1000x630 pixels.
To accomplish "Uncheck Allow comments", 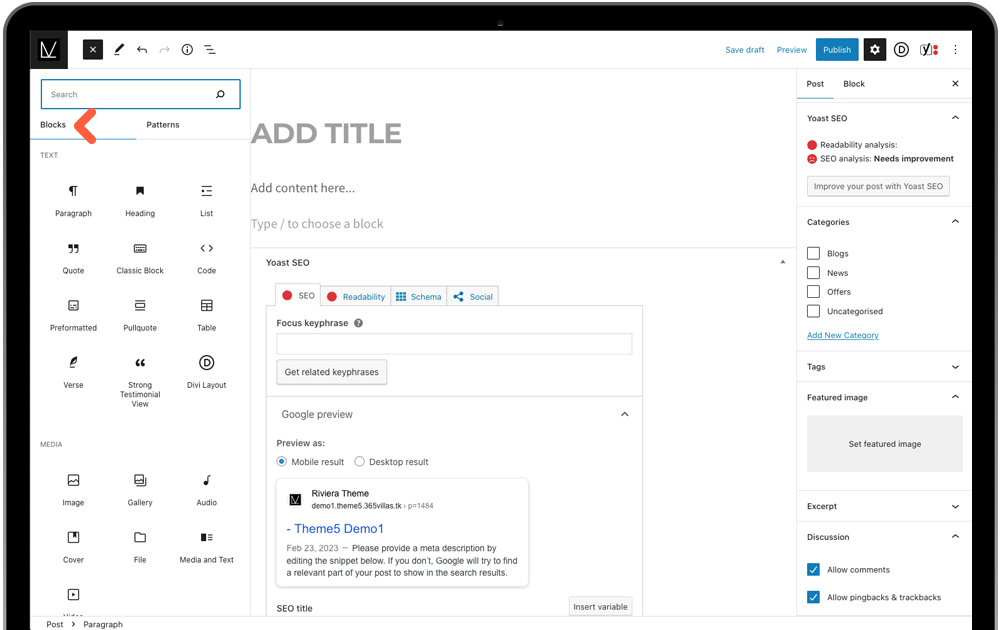I will pyautogui.click(x=813, y=569).
